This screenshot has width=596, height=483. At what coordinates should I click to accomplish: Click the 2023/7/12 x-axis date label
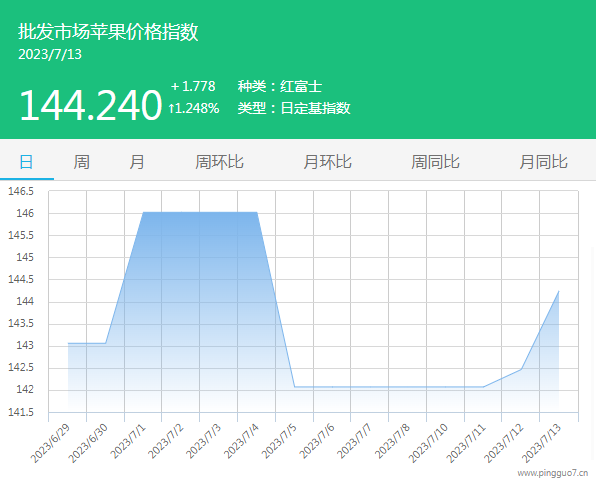(504, 443)
